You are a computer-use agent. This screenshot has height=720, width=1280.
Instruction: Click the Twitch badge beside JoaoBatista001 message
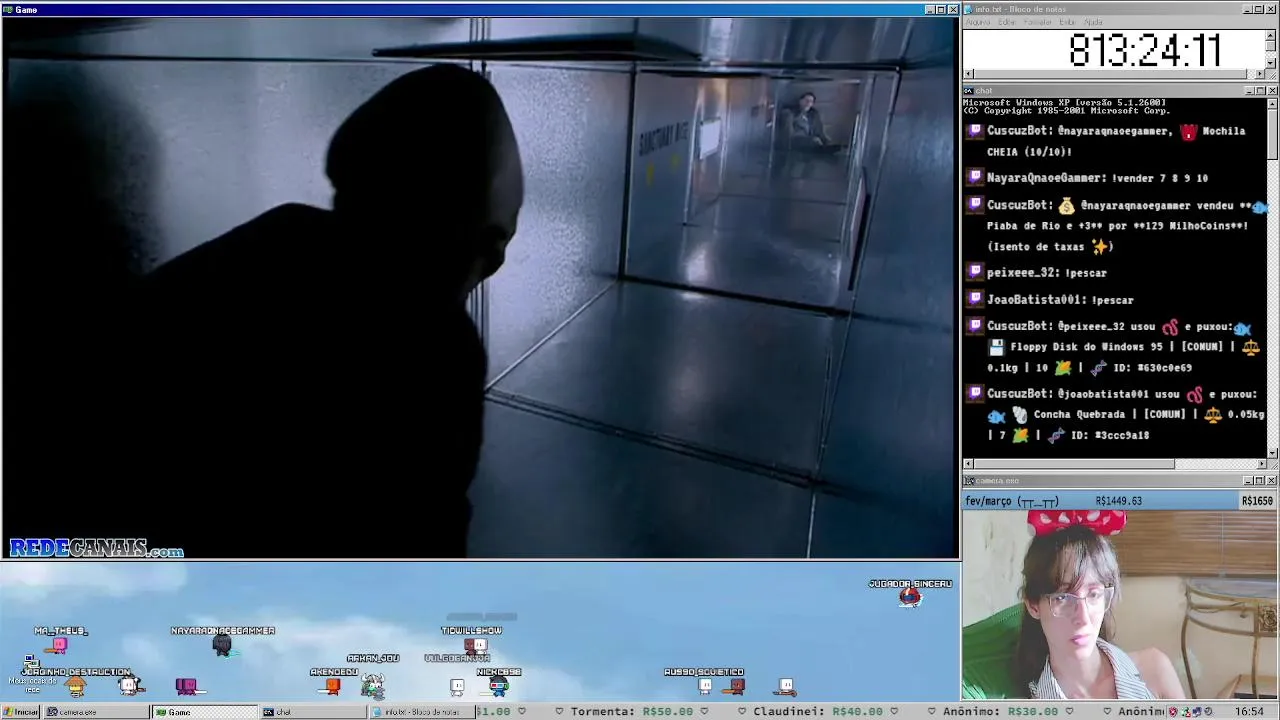pos(975,299)
